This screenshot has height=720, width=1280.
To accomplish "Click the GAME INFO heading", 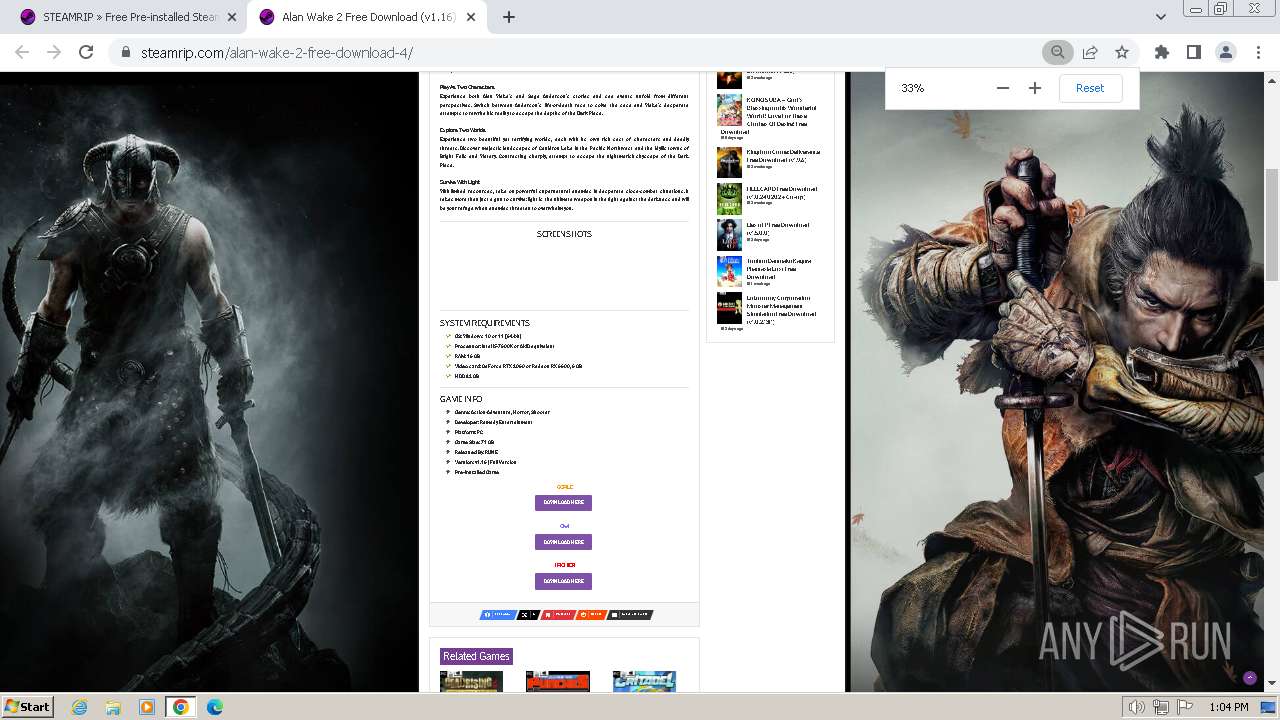I will click(461, 399).
